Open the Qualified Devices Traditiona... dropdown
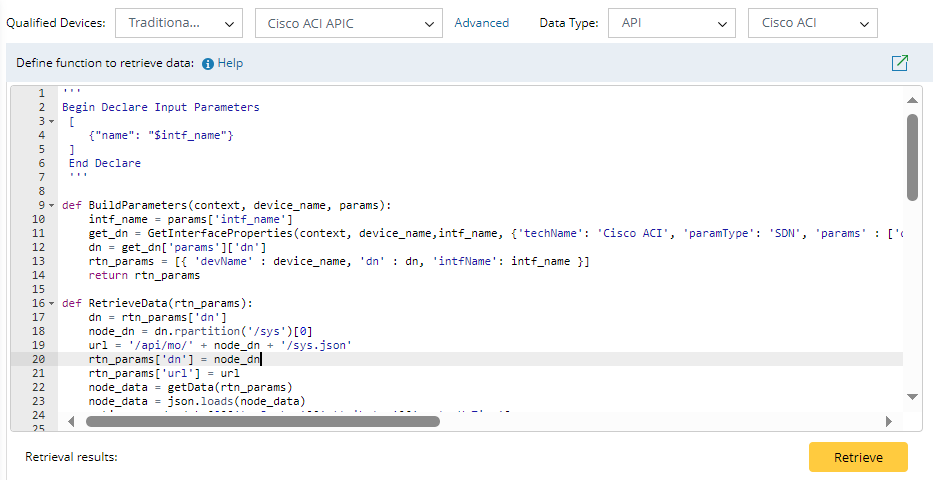 178,22
